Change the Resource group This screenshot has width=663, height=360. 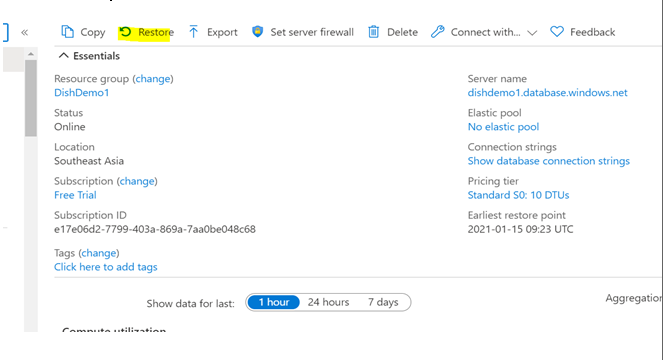(x=153, y=79)
